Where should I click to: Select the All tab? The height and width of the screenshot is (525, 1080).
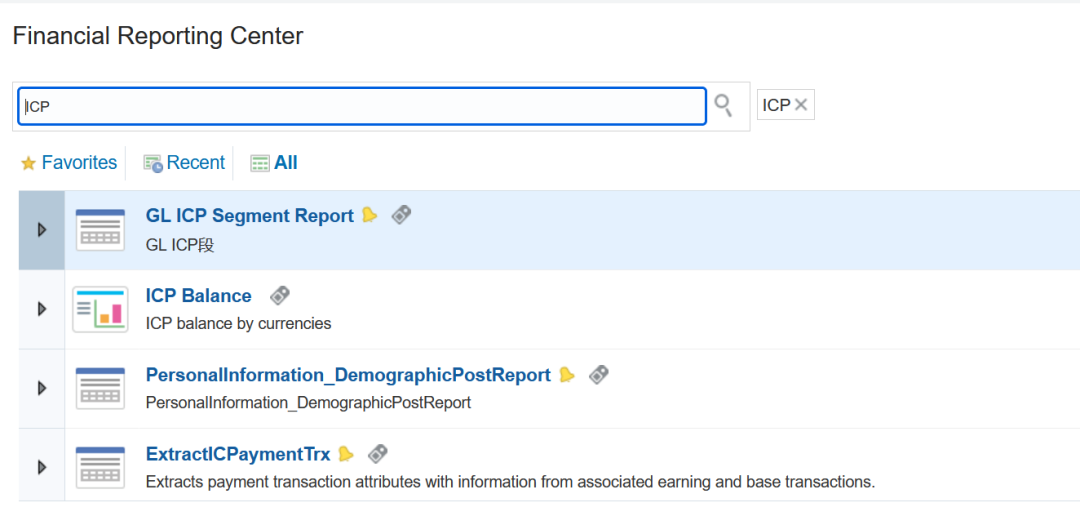[x=274, y=163]
